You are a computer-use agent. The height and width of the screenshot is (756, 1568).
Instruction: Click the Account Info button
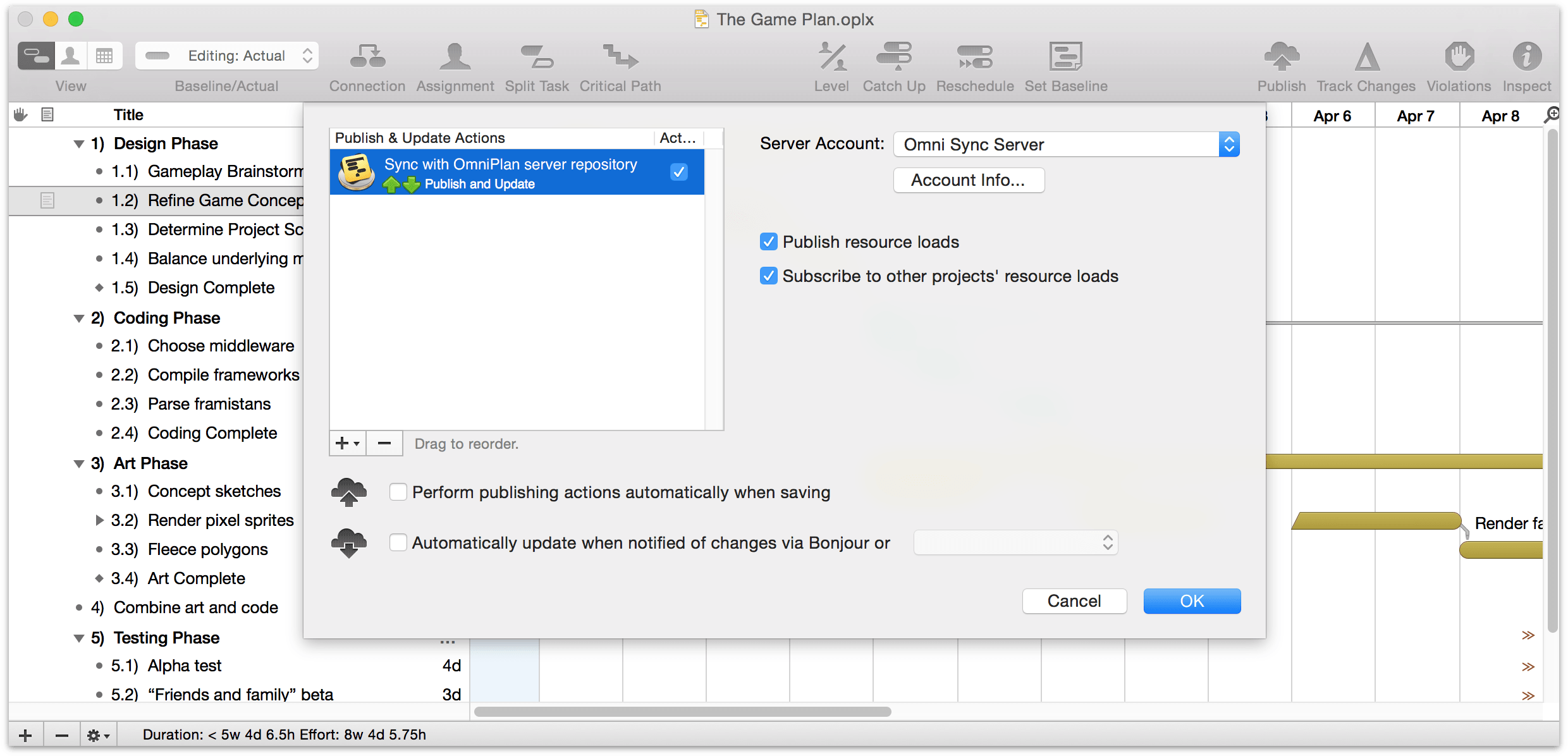(966, 181)
